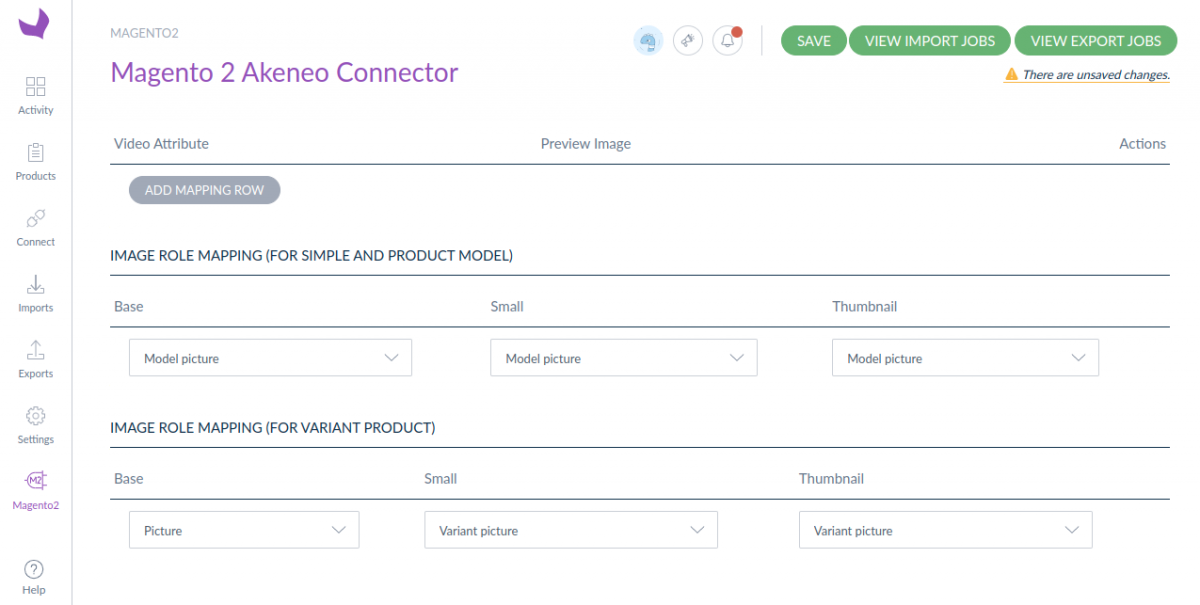The image size is (1200, 605).
Task: Open the Activity dashboard in sidebar
Action: [35, 94]
